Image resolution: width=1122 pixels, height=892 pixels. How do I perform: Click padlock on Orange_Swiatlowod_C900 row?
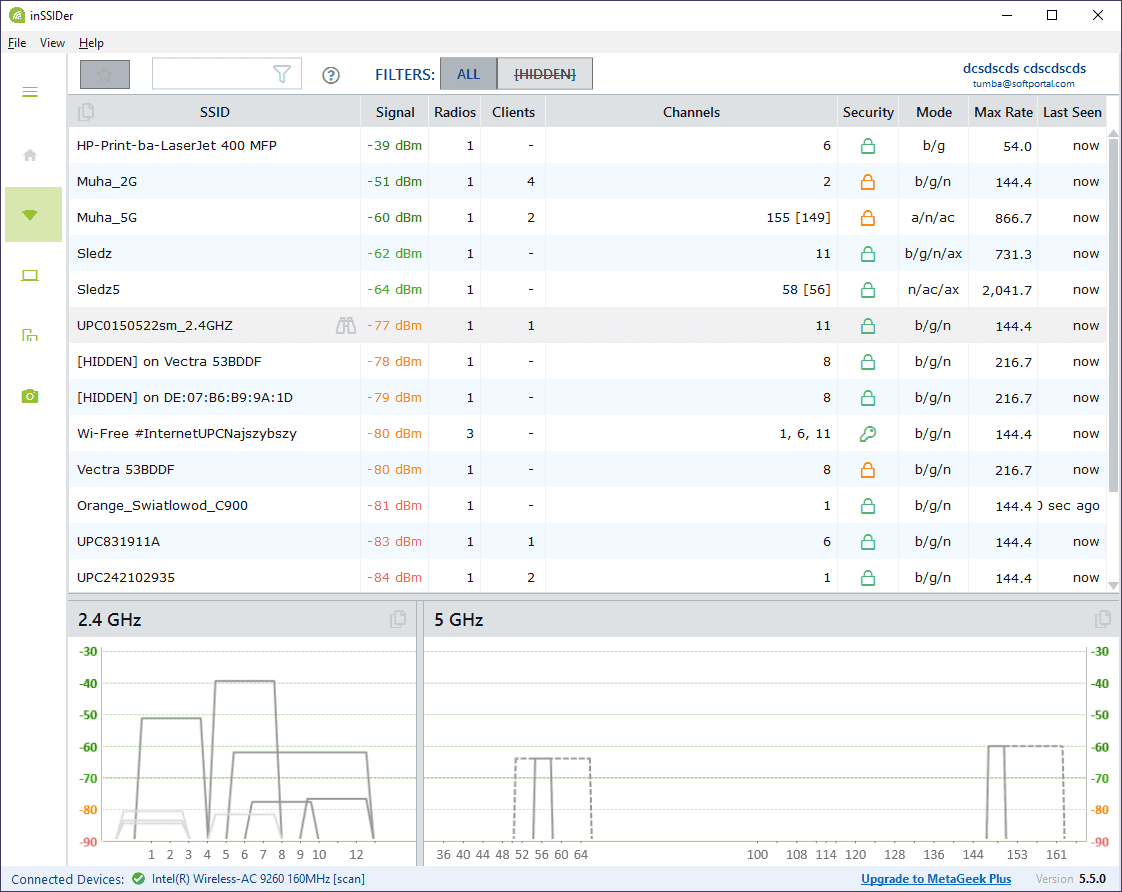point(868,506)
